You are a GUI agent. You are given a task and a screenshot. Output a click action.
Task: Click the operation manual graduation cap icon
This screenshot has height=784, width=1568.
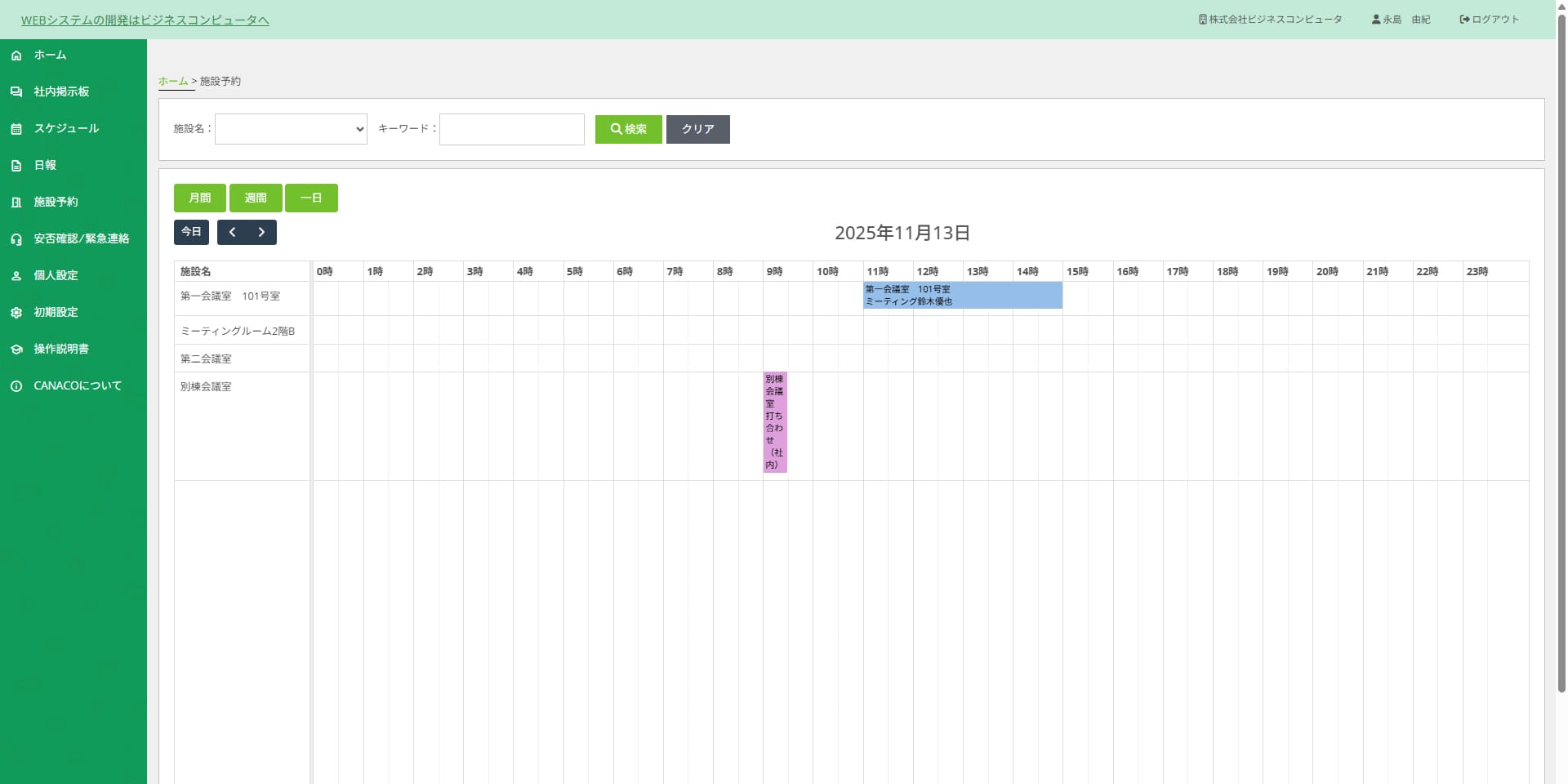point(16,350)
